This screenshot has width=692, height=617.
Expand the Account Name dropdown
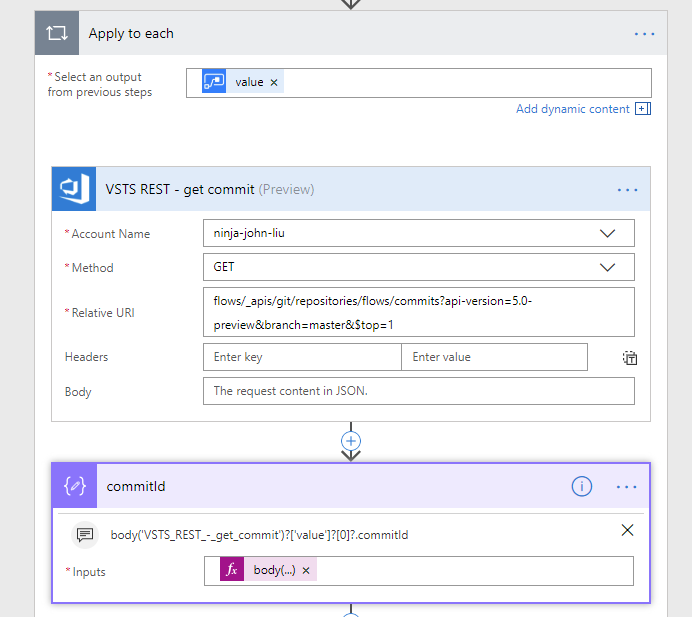coord(606,233)
